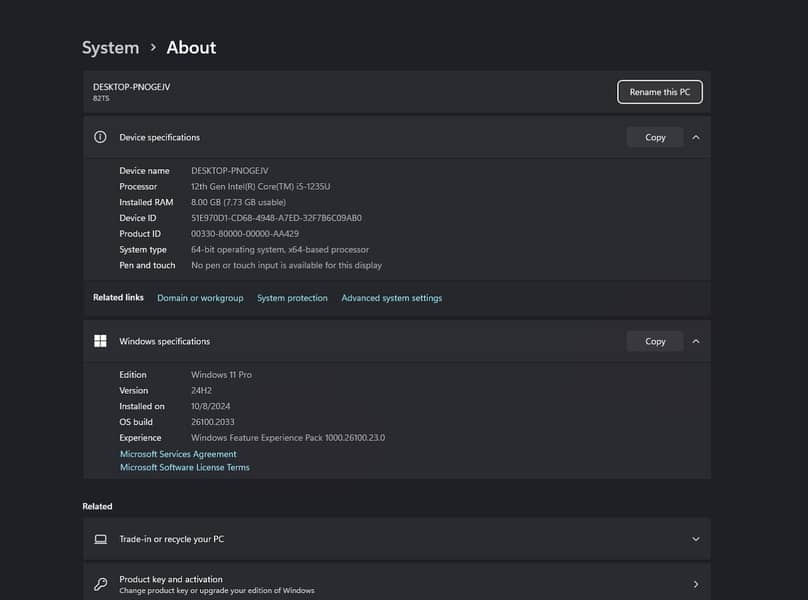Copy the Device specifications
The image size is (808, 600).
point(655,137)
